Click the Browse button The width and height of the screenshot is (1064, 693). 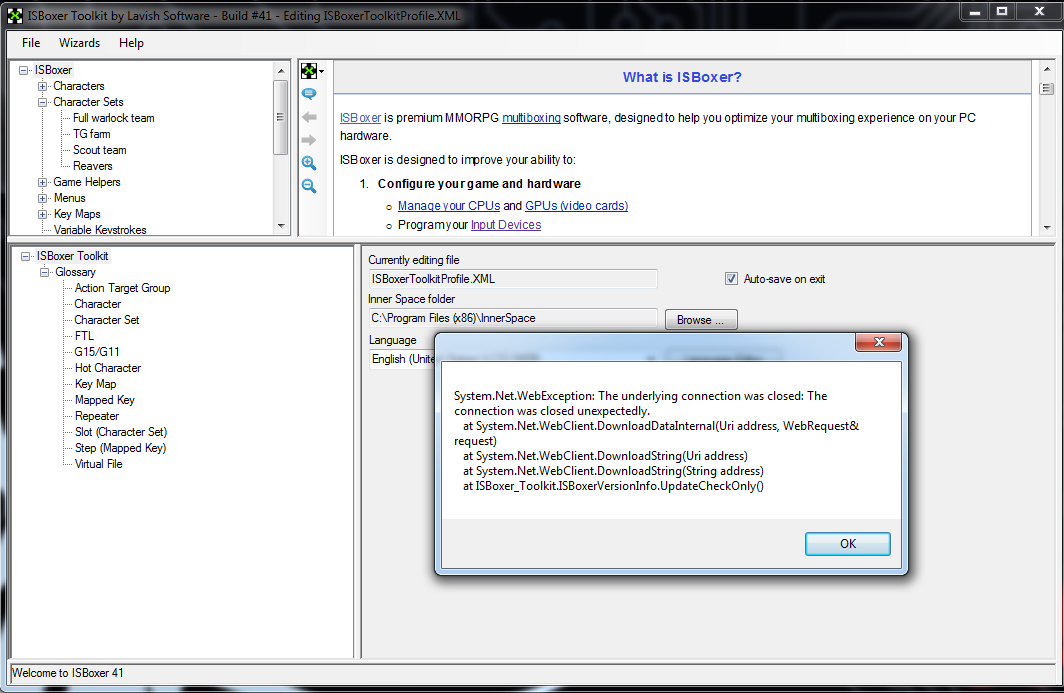tap(701, 320)
